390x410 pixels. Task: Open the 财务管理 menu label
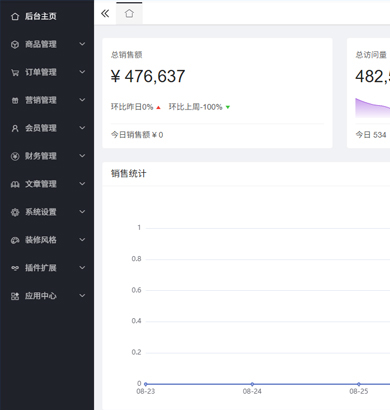click(41, 156)
